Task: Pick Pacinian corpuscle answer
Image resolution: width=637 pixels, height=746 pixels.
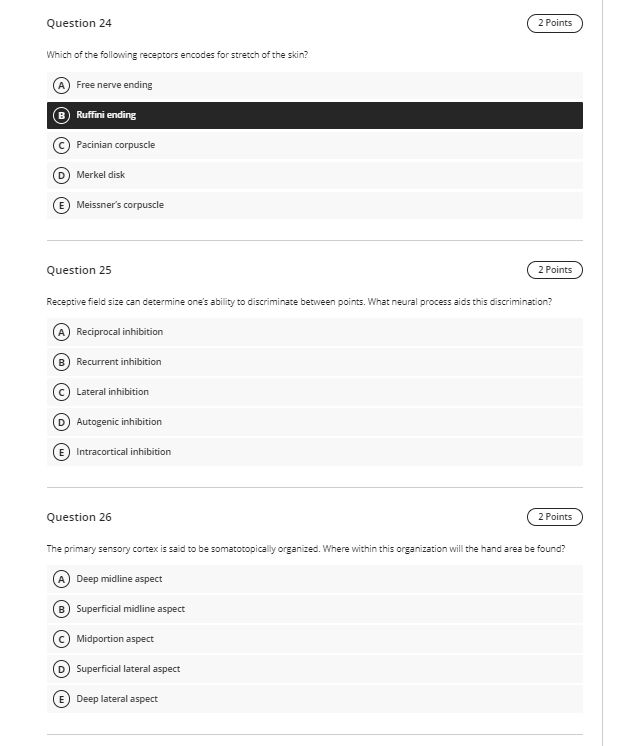Action: pos(314,145)
